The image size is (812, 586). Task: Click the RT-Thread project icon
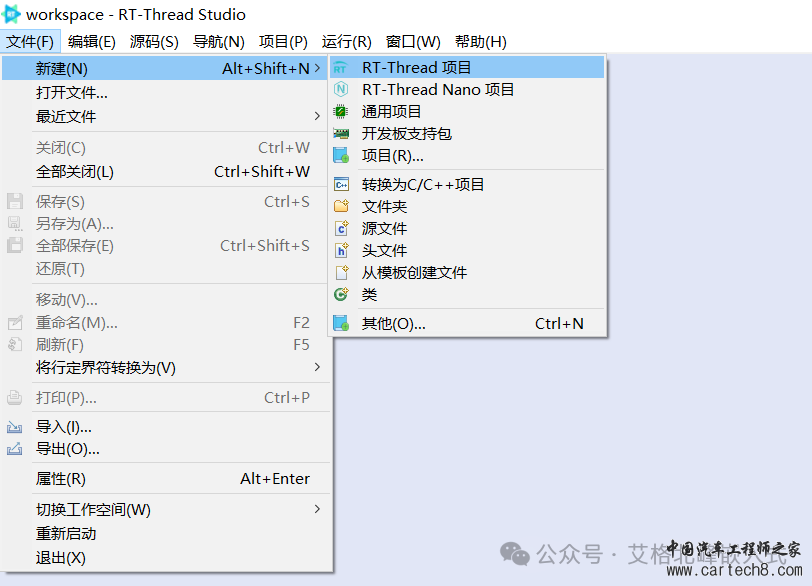click(340, 68)
